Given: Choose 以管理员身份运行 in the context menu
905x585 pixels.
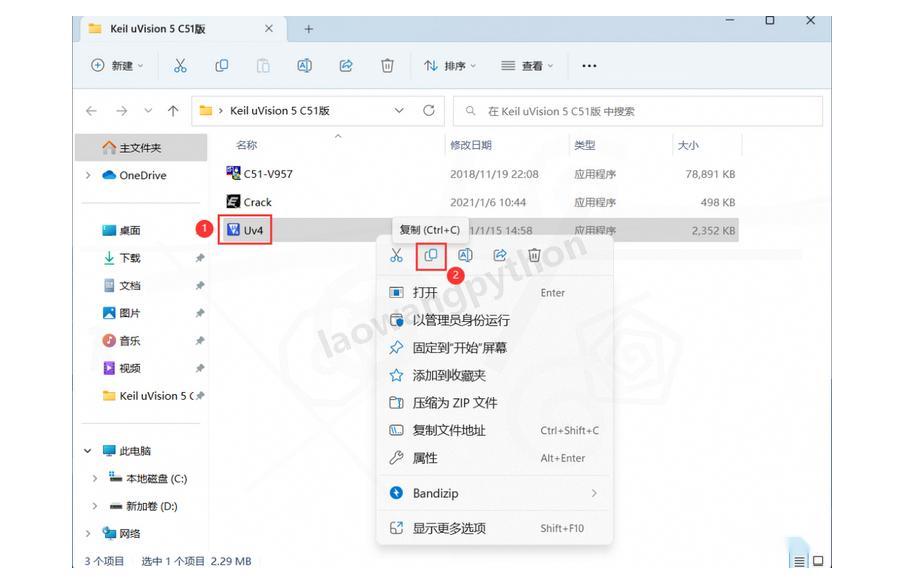Looking at the screenshot, I should [494, 320].
